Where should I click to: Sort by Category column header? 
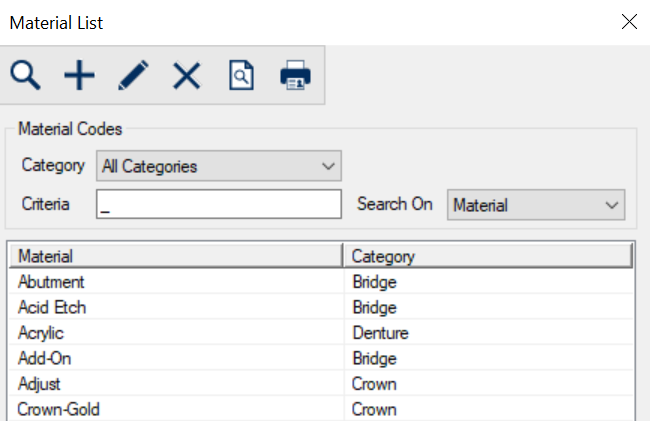pos(487,256)
